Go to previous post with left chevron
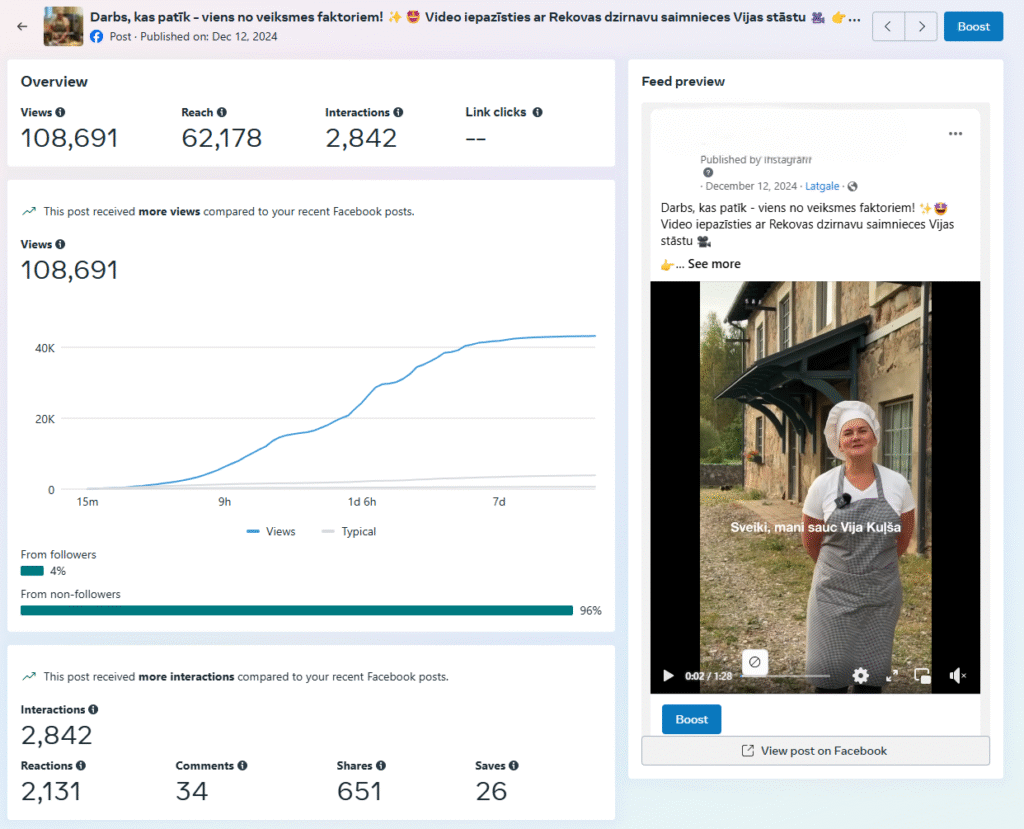This screenshot has height=829, width=1024. coord(889,27)
